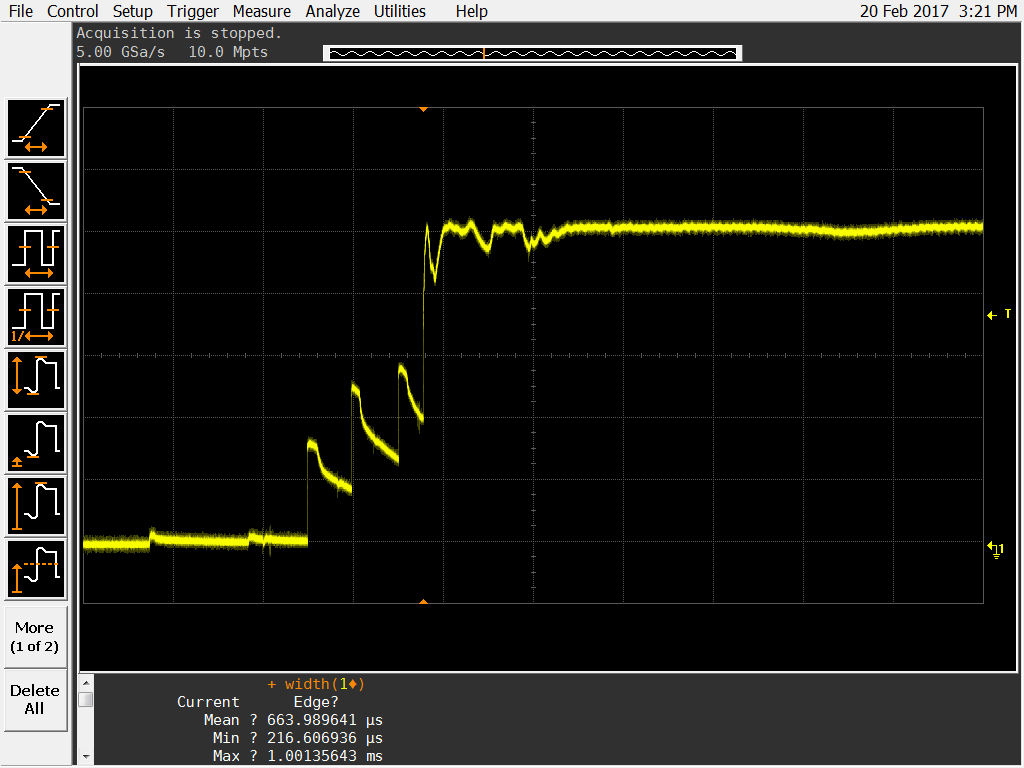Screen dimensions: 1024x768
Task: Click the Mean value 663.989641 µs
Action: point(325,720)
